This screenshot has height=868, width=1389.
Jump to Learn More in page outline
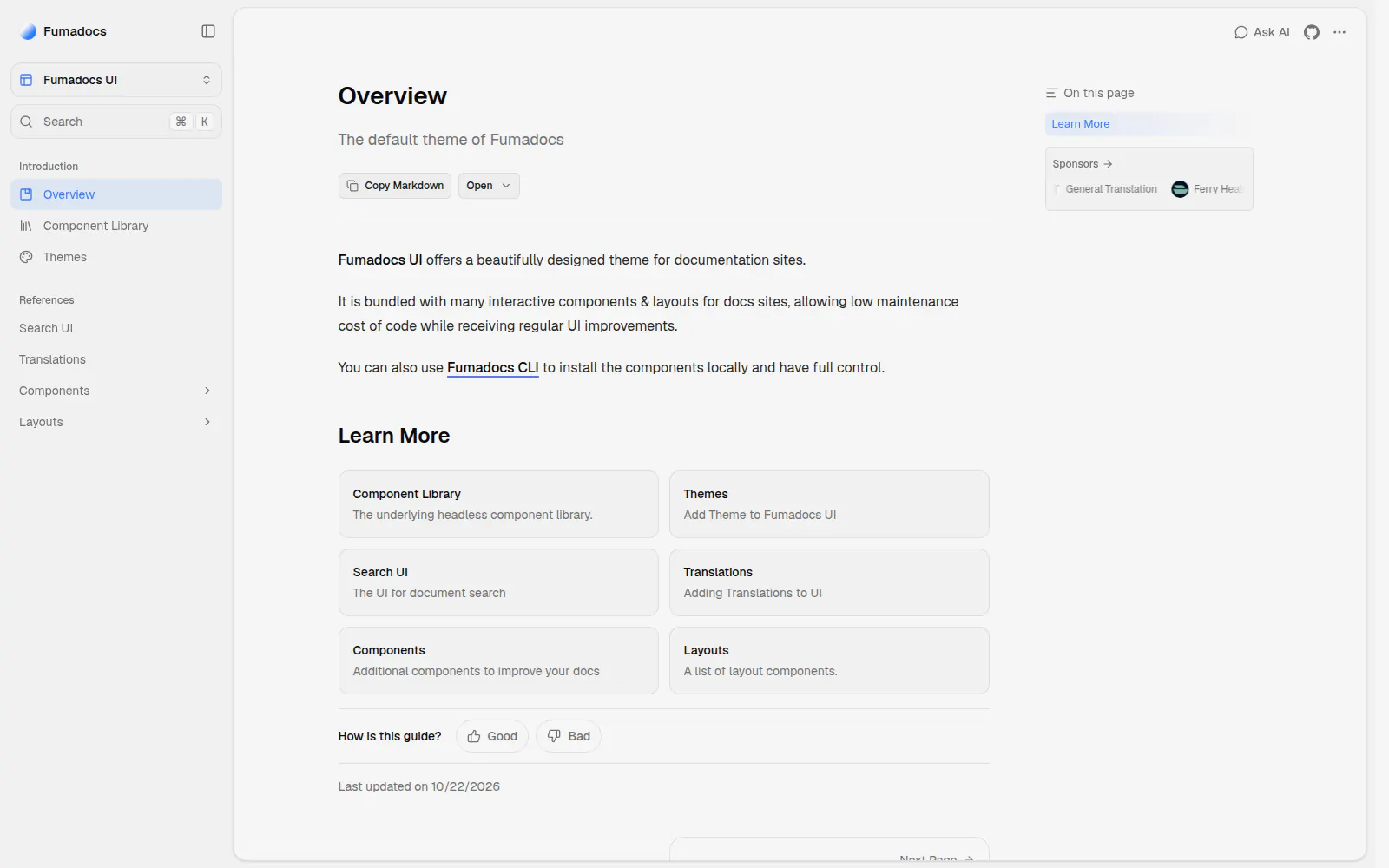tap(1080, 124)
